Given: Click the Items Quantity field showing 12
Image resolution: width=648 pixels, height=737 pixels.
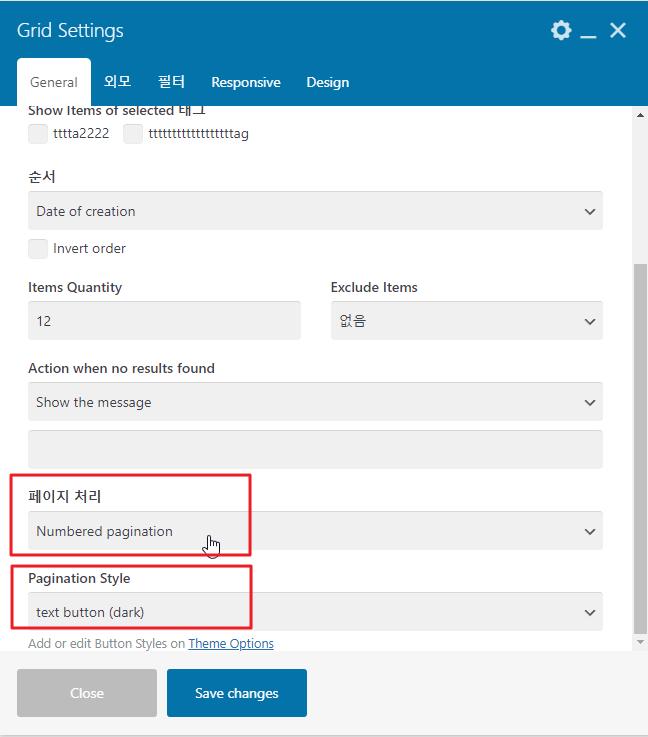Looking at the screenshot, I should pos(164,321).
